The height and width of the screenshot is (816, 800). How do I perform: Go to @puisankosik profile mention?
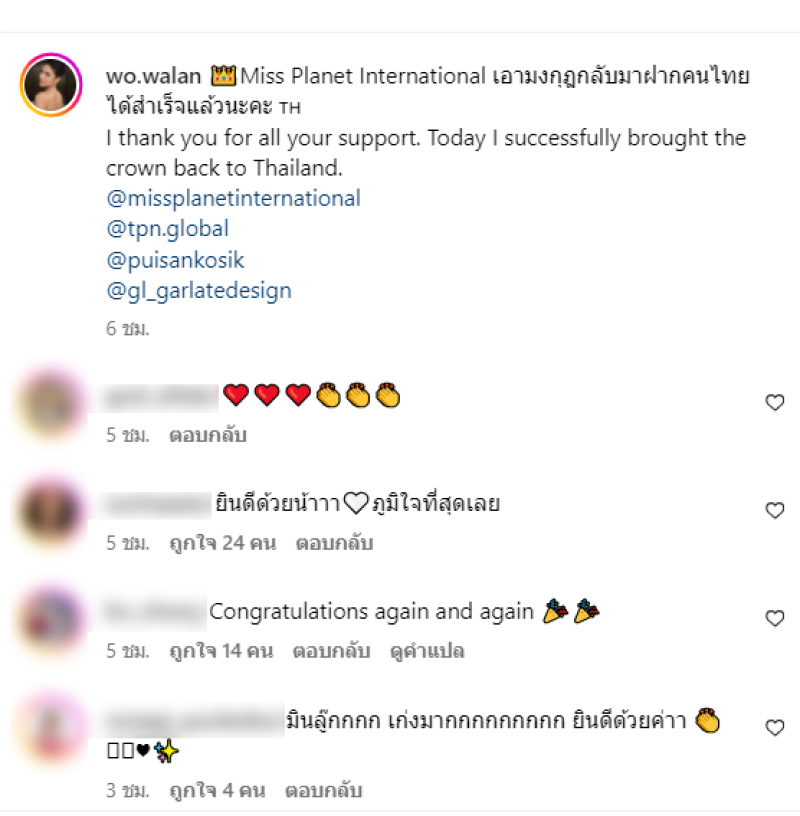point(175,260)
